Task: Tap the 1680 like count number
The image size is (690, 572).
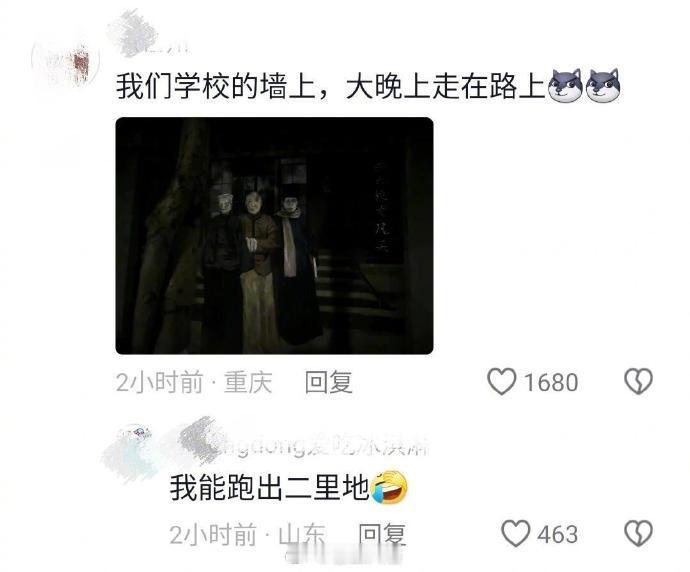Action: (551, 382)
